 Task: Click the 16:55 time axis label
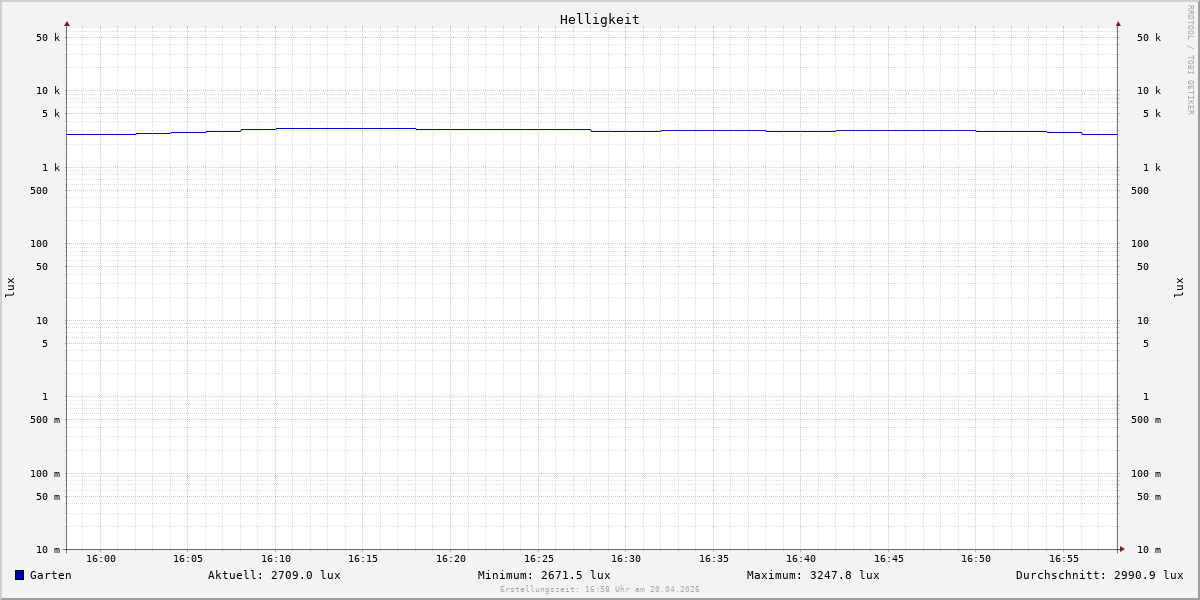click(x=1064, y=559)
